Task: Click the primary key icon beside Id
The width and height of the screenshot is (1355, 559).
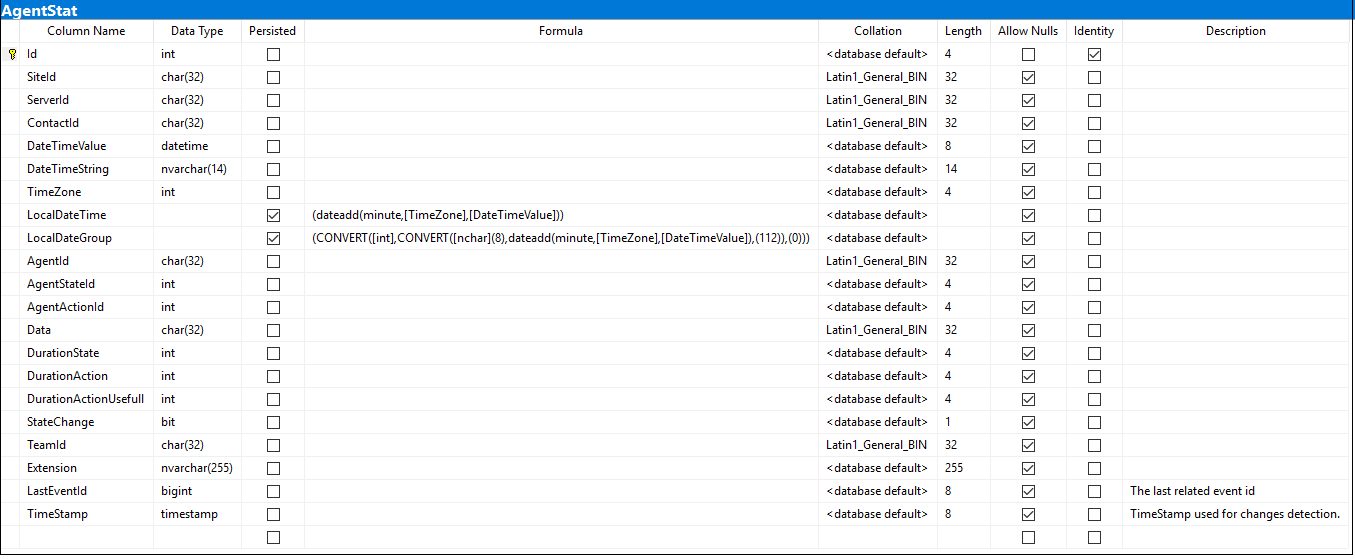Action: tap(12, 54)
